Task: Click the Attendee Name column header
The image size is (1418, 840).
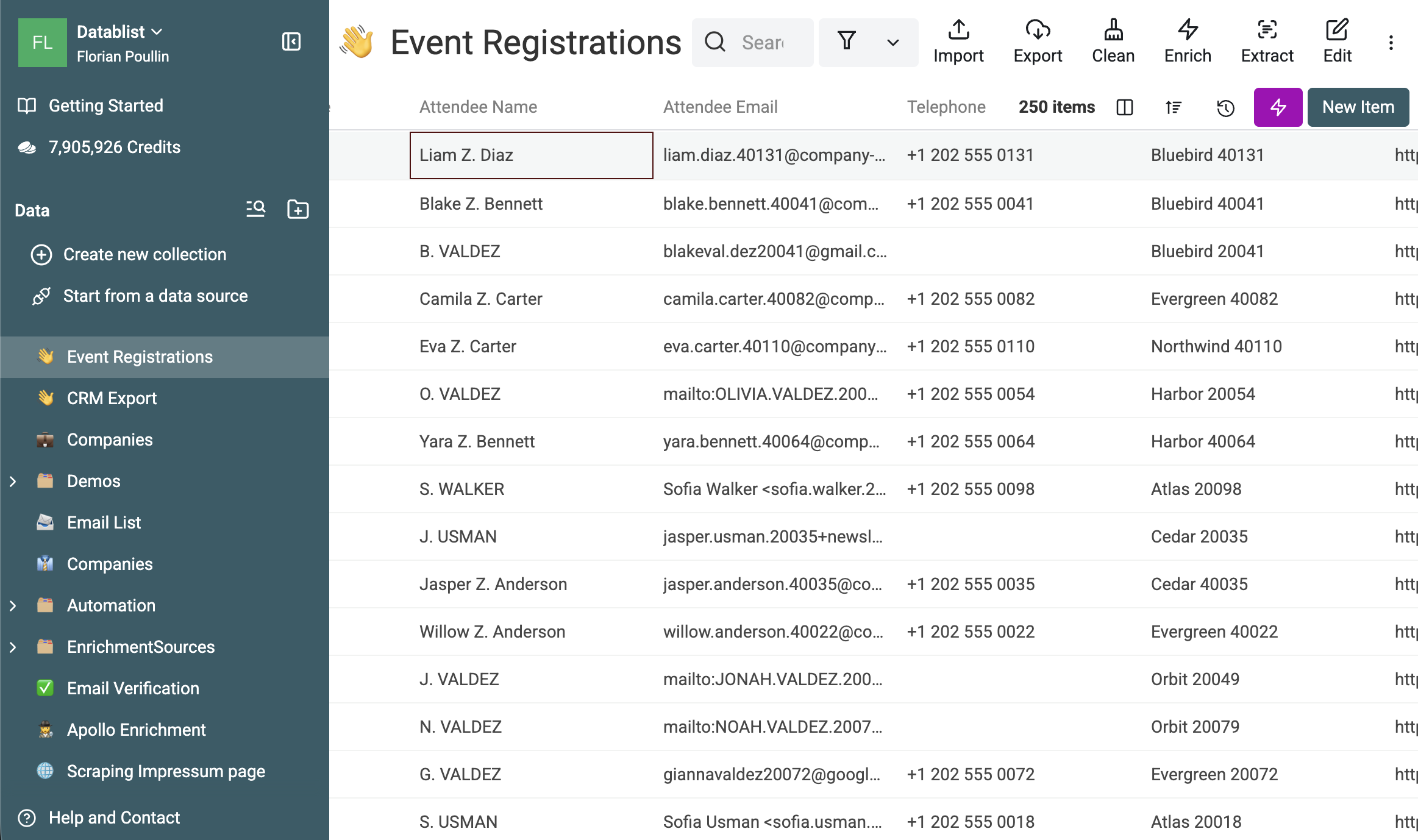Action: (x=479, y=107)
